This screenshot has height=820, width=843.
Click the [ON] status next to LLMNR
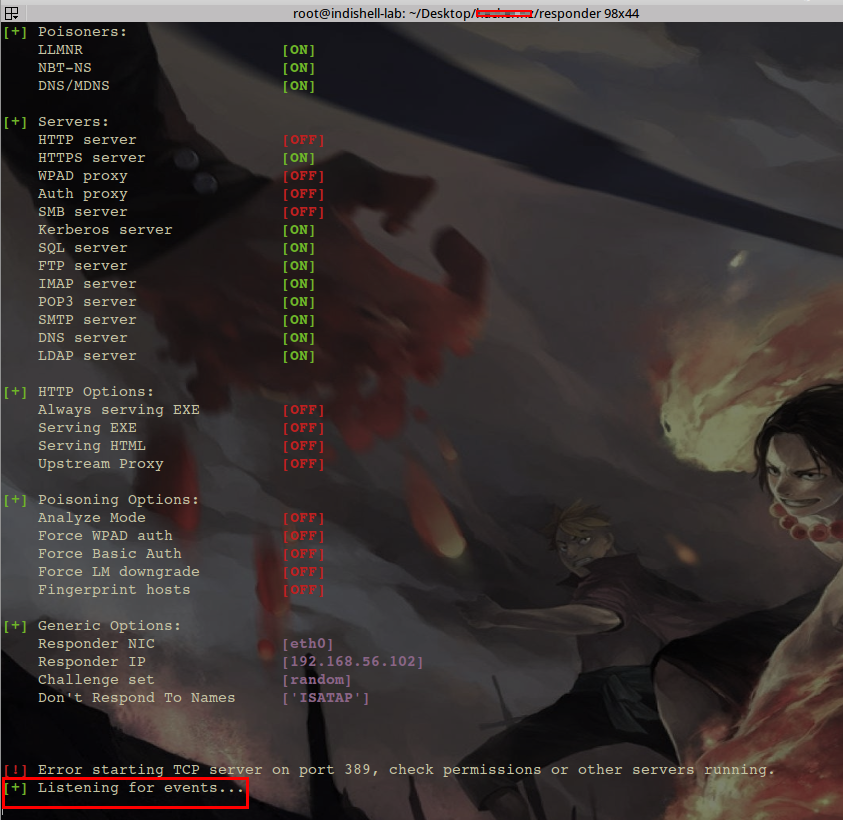298,50
